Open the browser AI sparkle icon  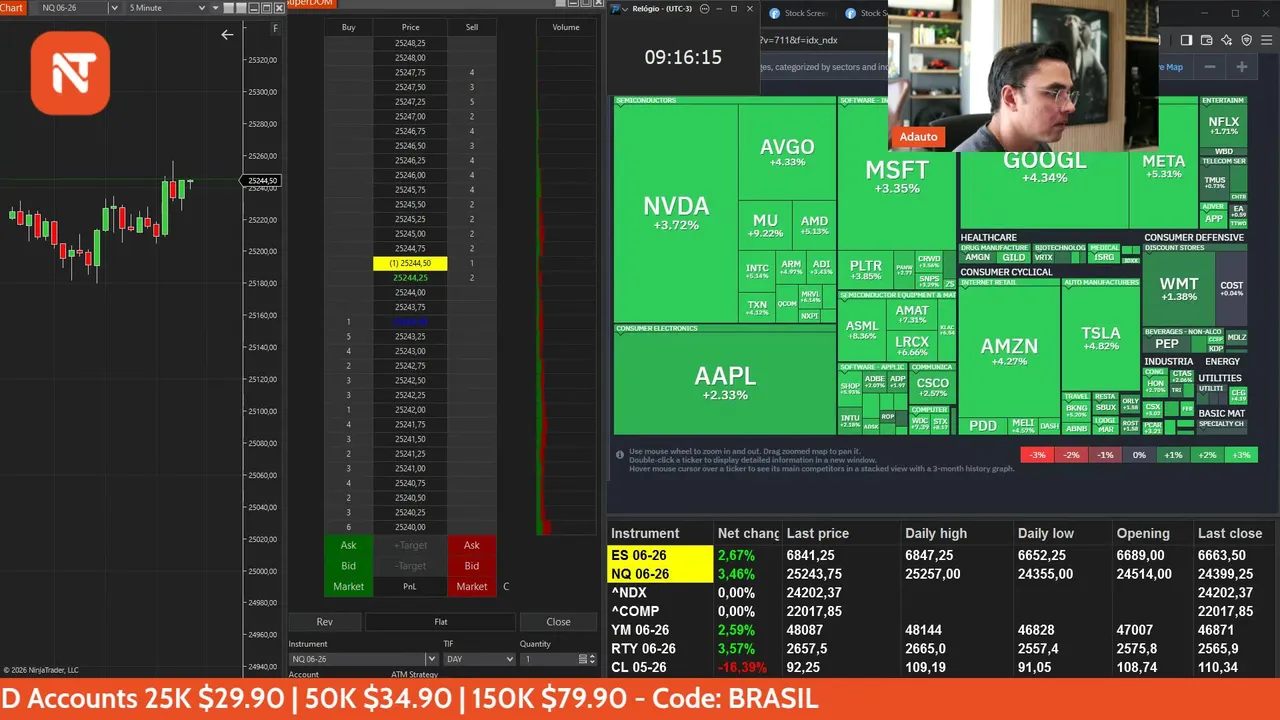point(1226,40)
